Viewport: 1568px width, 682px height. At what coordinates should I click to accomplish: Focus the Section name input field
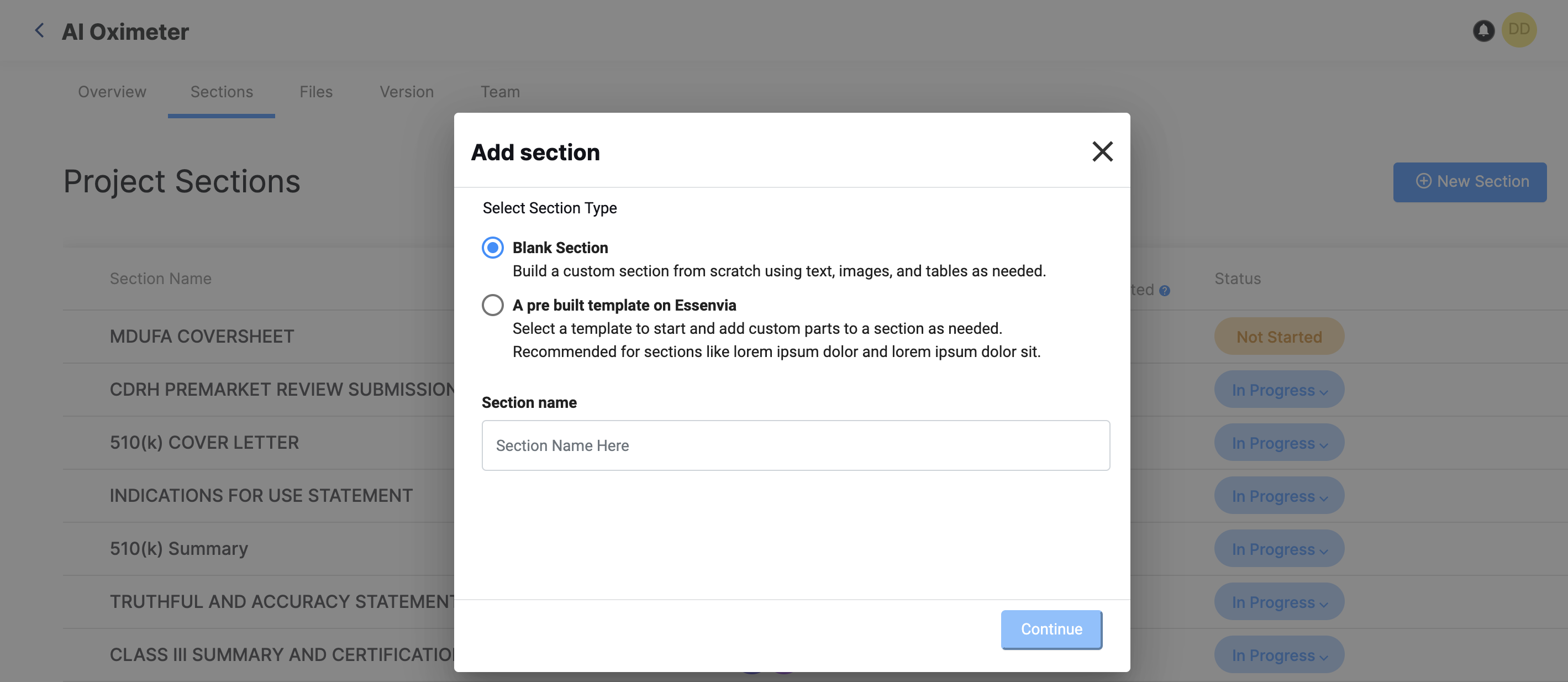(x=796, y=446)
